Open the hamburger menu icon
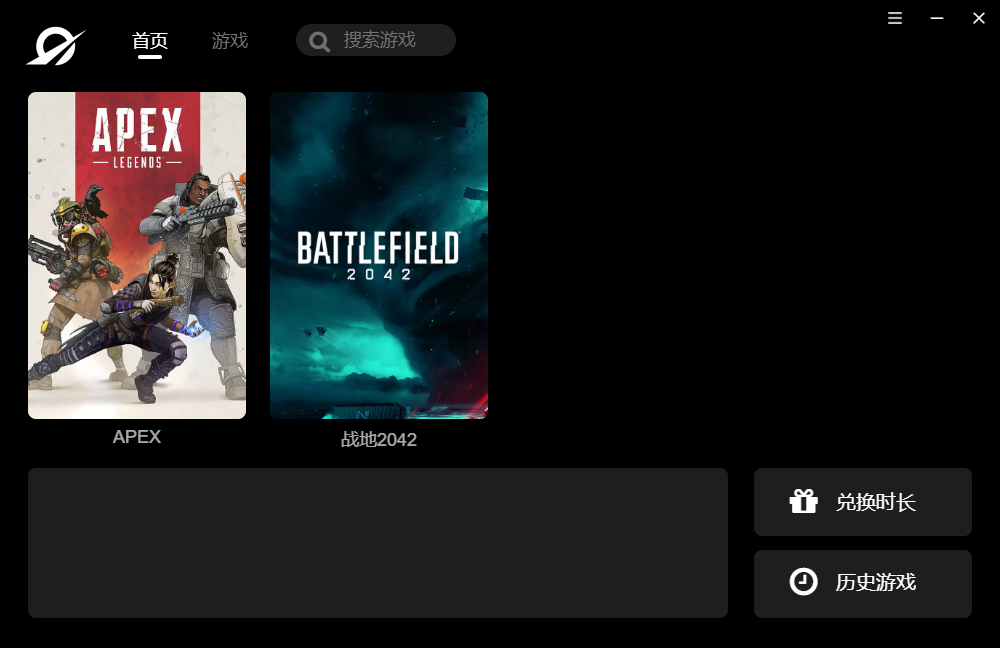Screen dimensions: 1000x648 coord(895,18)
